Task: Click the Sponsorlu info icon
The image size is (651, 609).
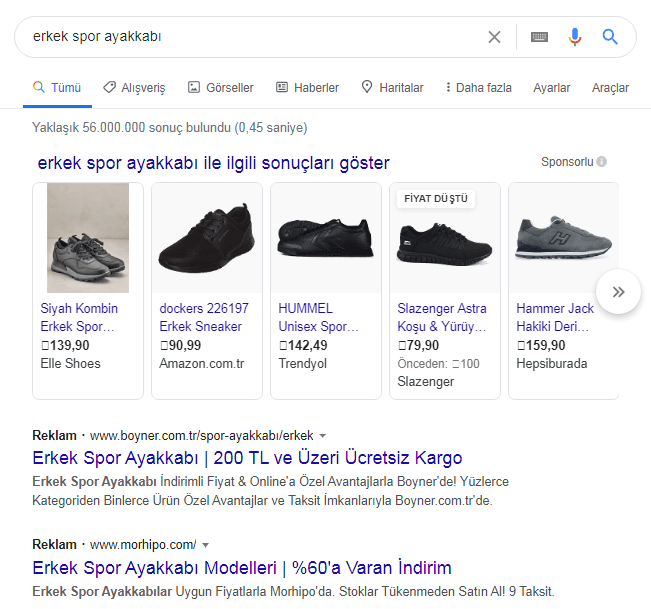Action: [x=602, y=161]
